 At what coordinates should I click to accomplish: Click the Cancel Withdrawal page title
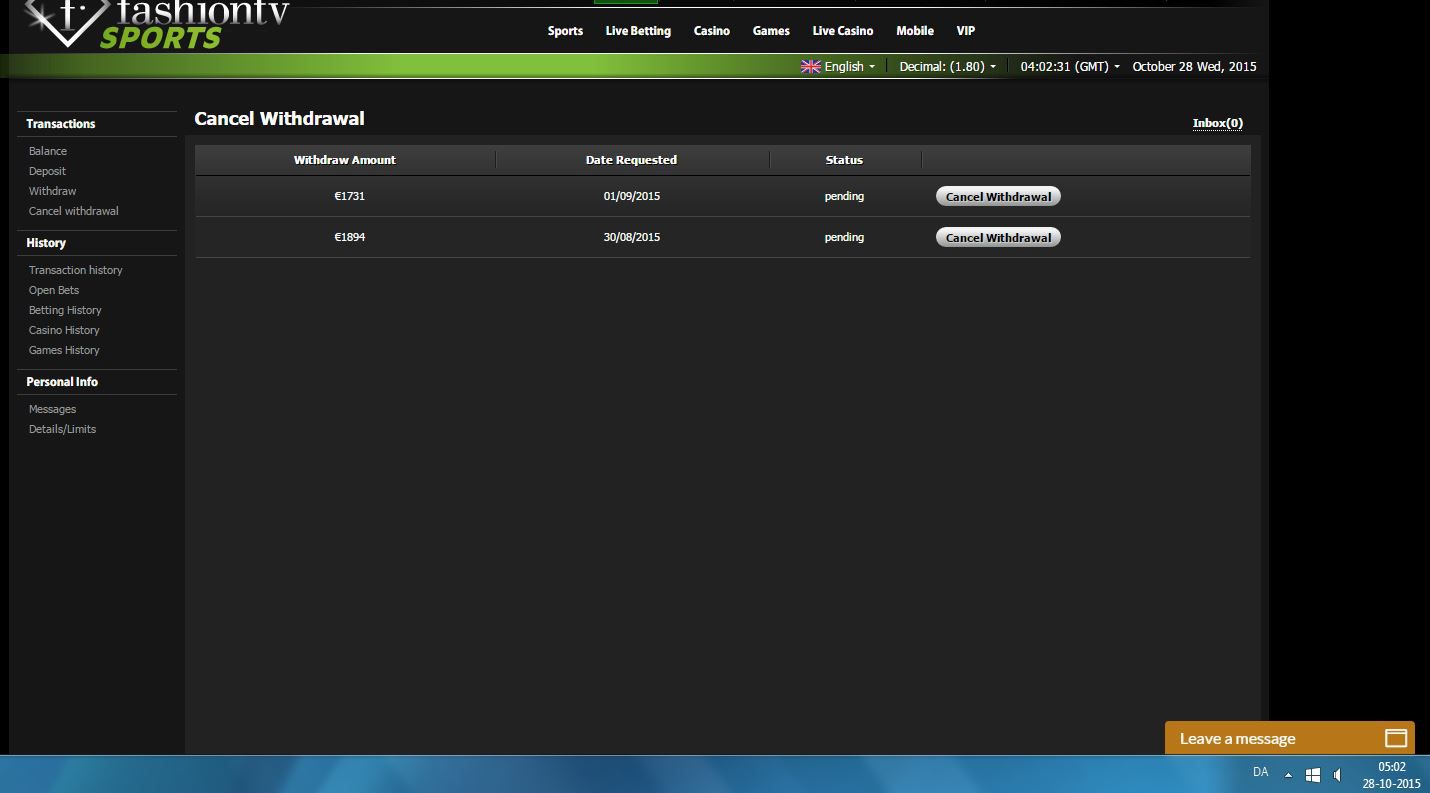[x=279, y=118]
